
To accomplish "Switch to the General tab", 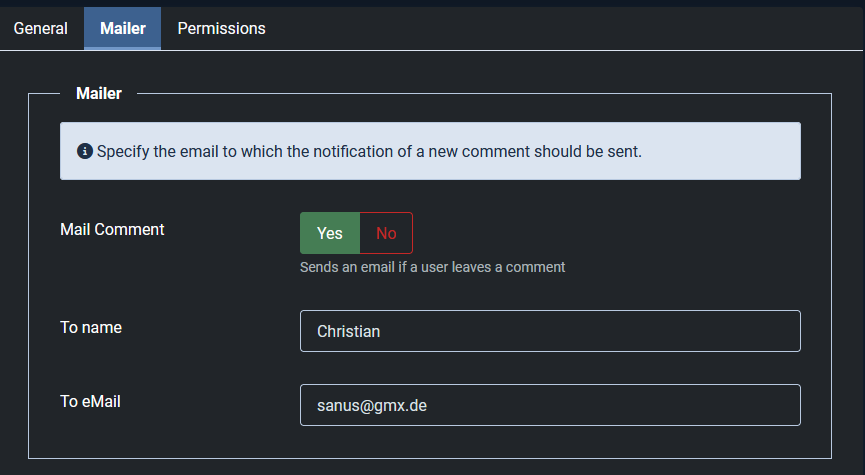I will coord(41,29).
